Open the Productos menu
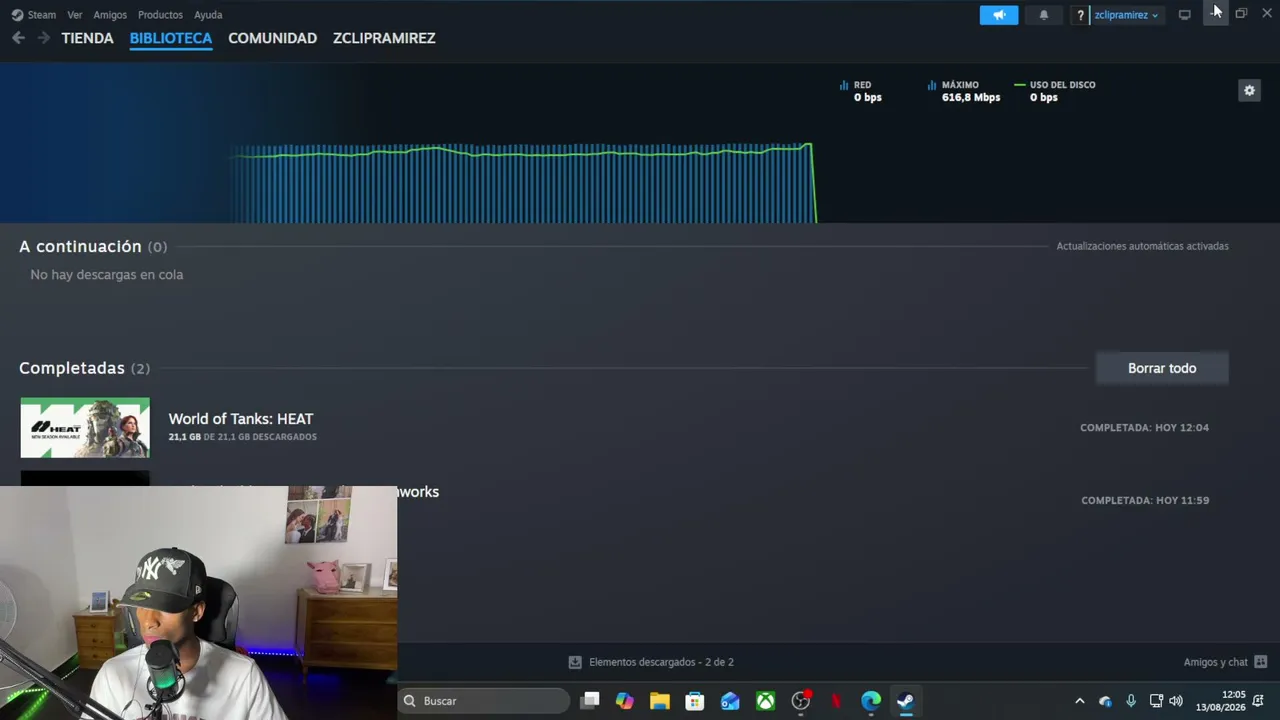 [x=160, y=15]
